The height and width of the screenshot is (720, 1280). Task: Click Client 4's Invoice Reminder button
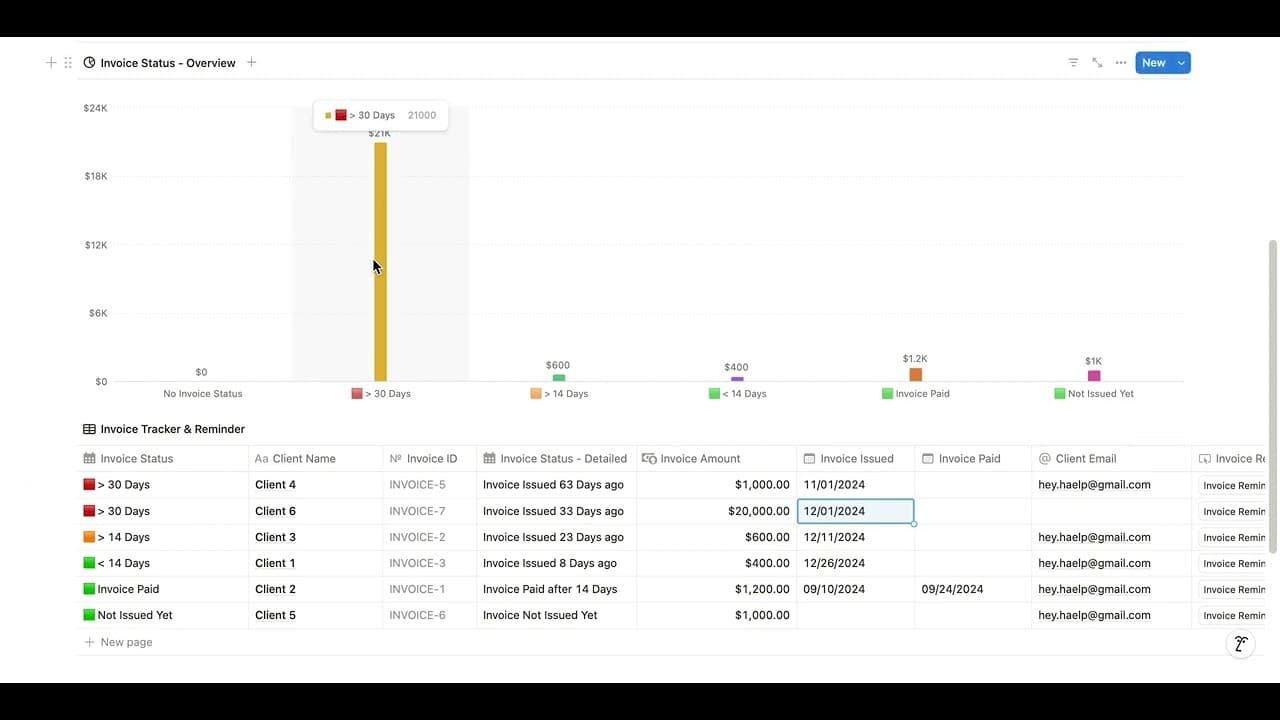click(x=1233, y=486)
